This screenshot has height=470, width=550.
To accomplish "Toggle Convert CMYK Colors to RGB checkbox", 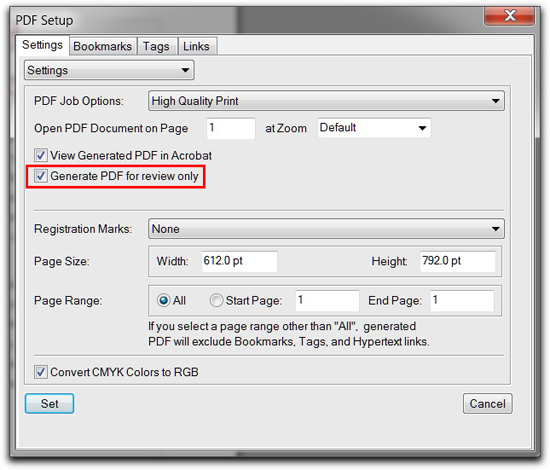I will click(41, 372).
